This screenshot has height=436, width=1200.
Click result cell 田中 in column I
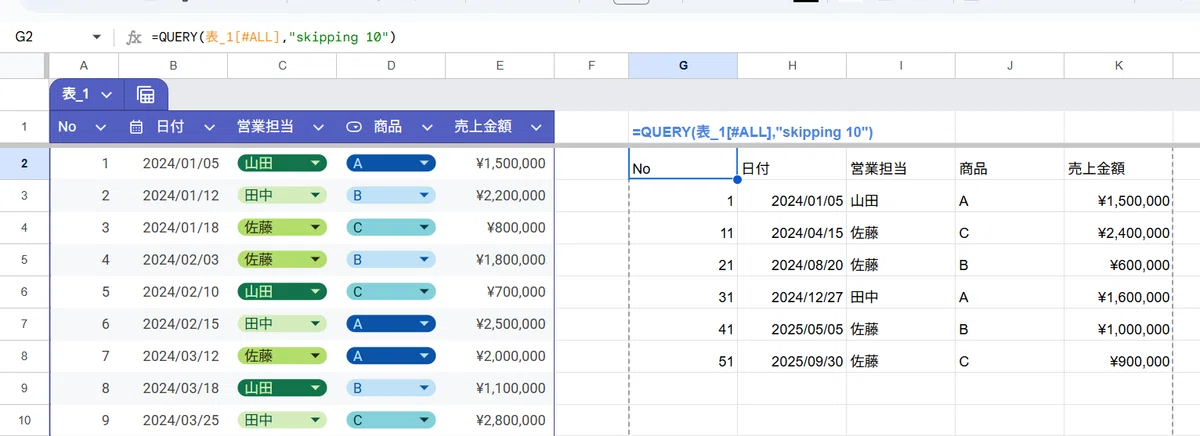click(x=864, y=298)
